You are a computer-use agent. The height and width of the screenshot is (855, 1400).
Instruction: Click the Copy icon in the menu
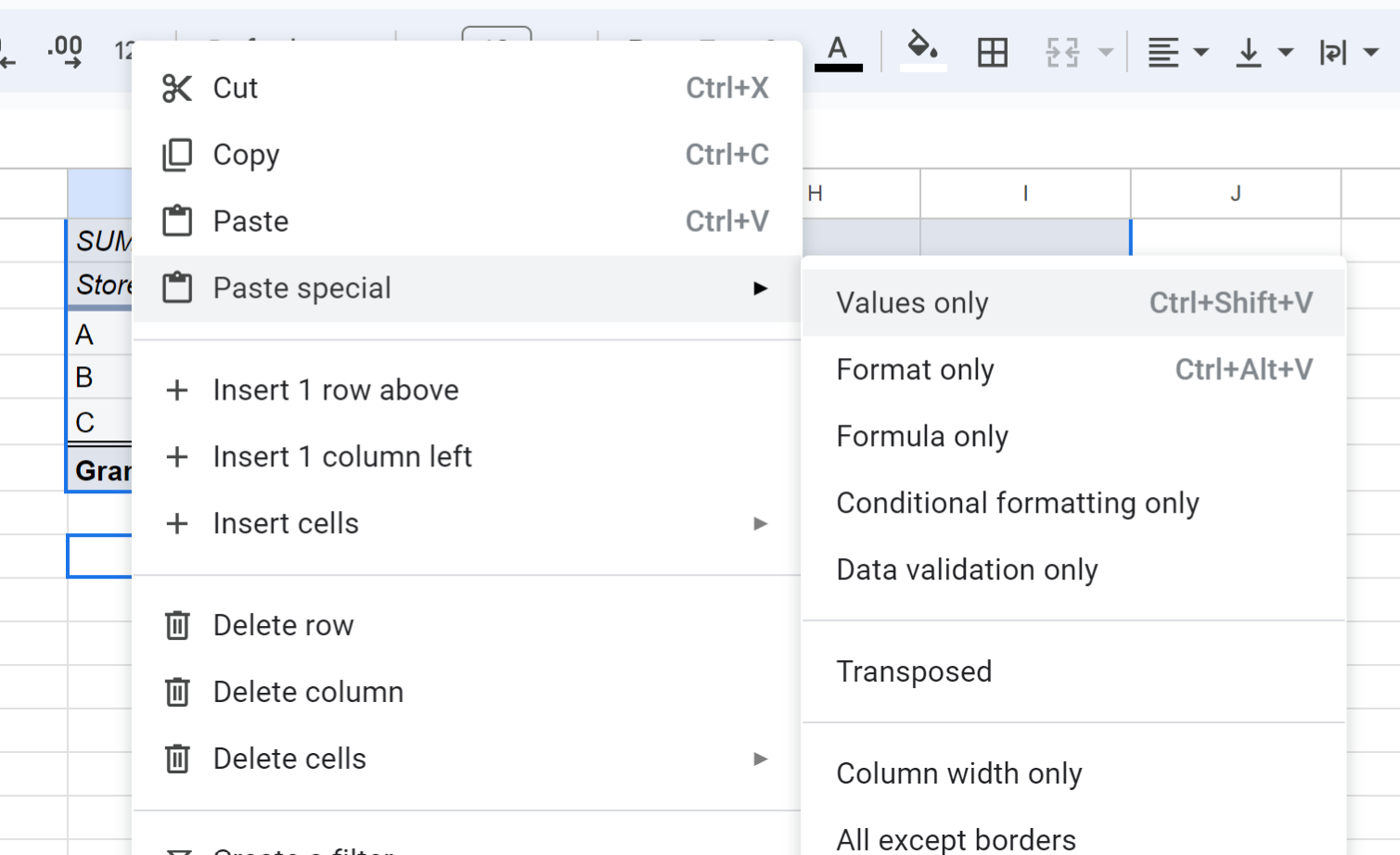pos(177,154)
